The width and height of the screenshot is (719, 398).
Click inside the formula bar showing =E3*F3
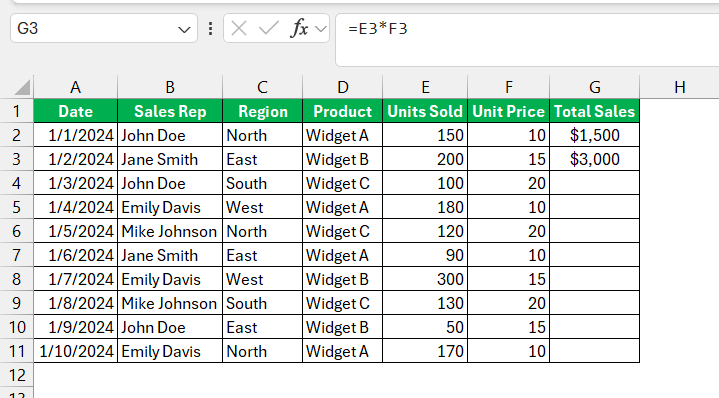pyautogui.click(x=527, y=40)
